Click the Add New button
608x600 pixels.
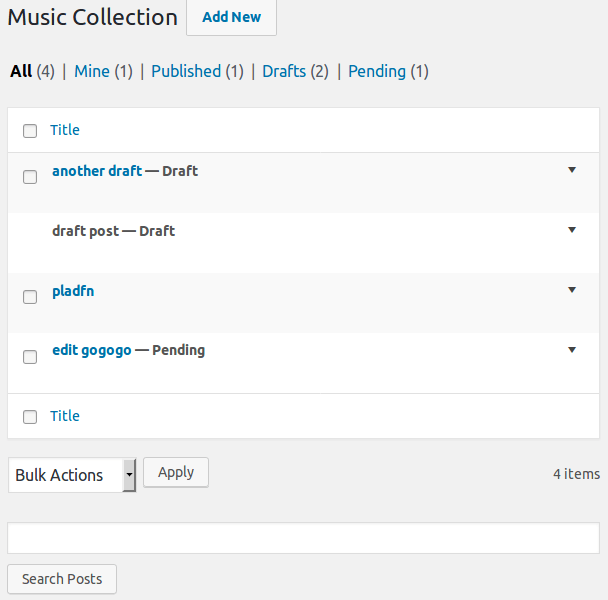(x=231, y=17)
